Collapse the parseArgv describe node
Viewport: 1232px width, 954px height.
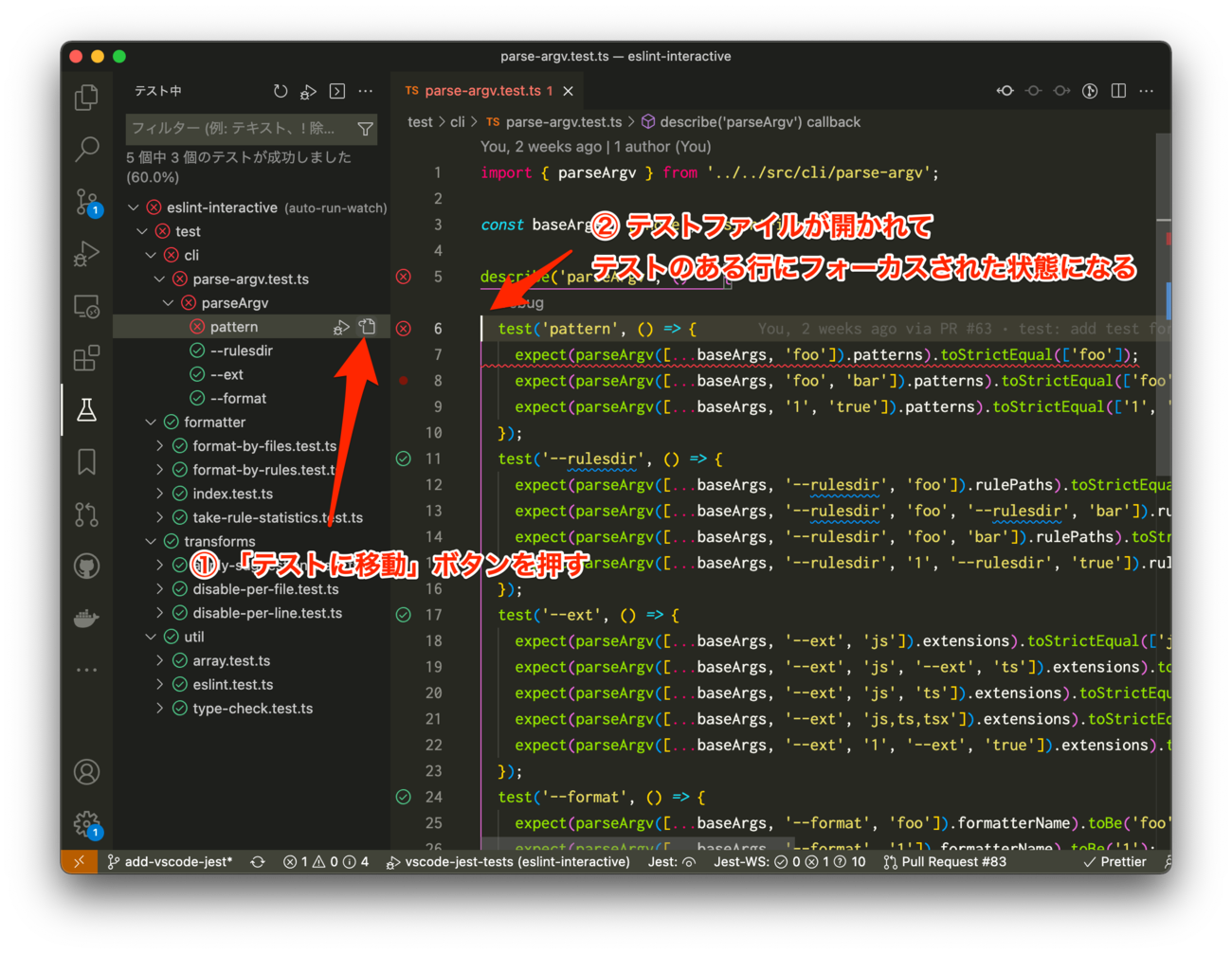click(168, 303)
